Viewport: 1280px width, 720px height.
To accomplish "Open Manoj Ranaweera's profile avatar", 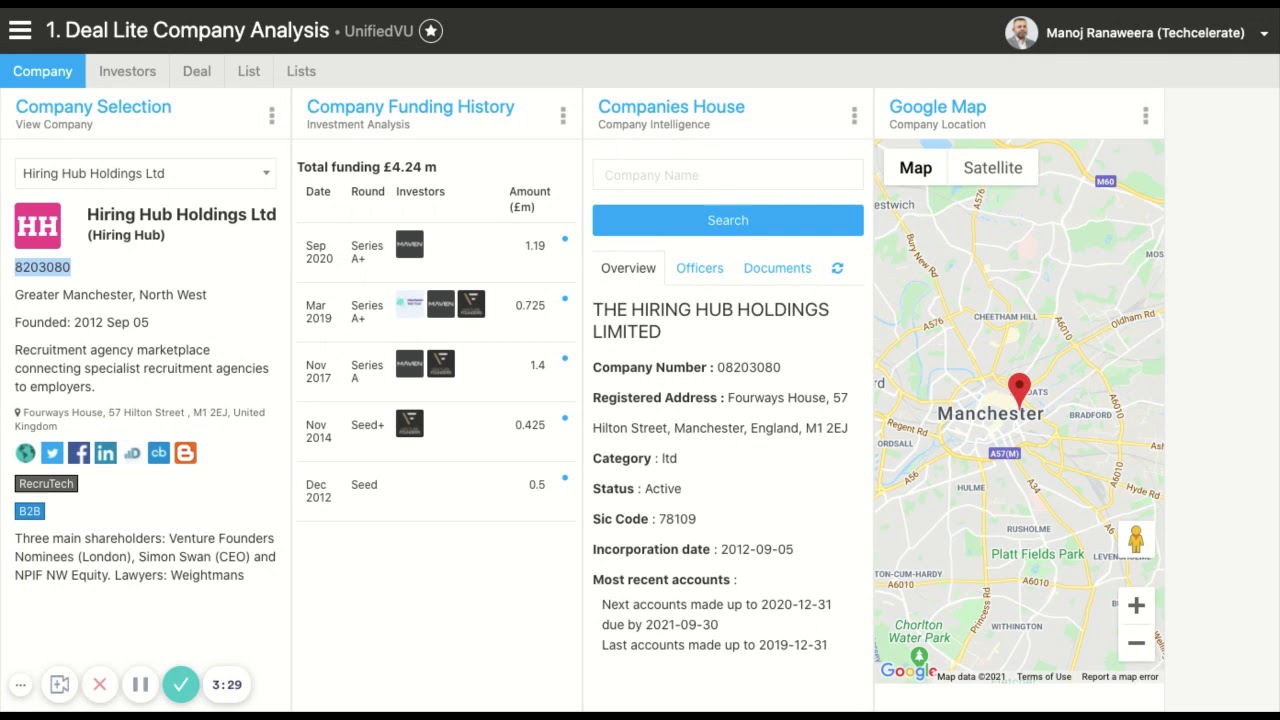I will (x=1021, y=32).
